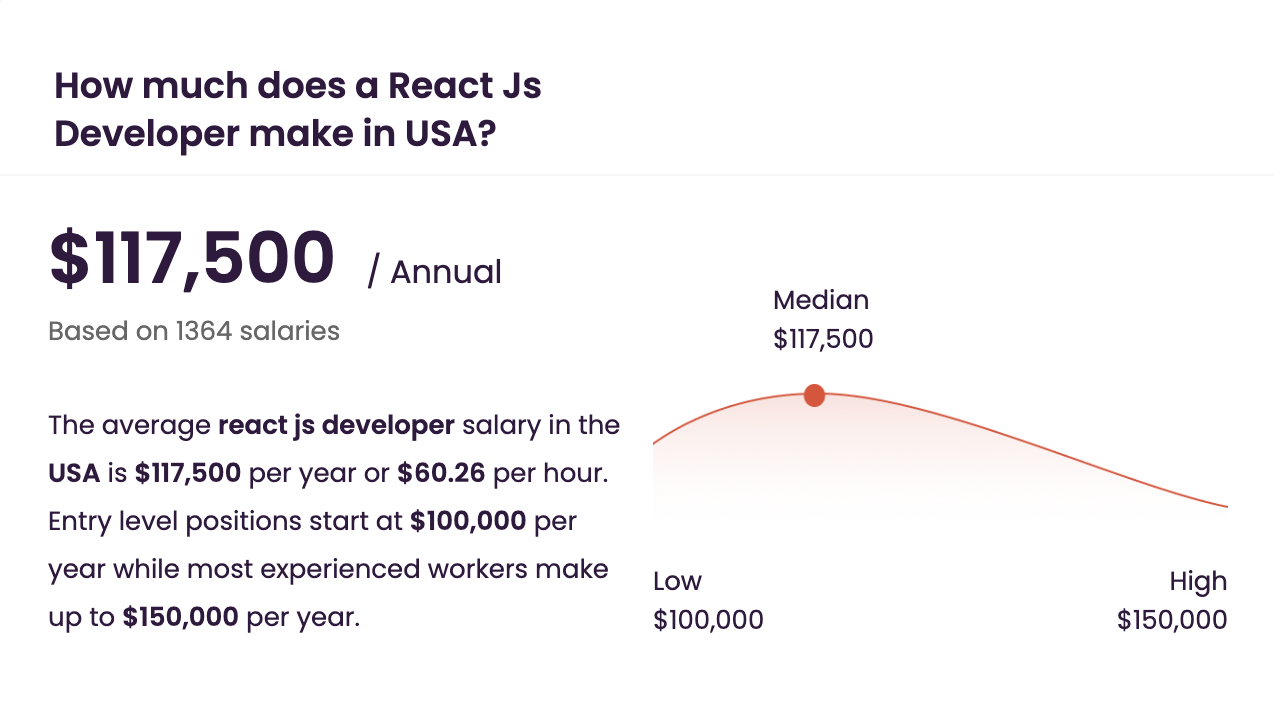Click the $150,000 value under High
The image size is (1274, 702).
tap(1172, 620)
